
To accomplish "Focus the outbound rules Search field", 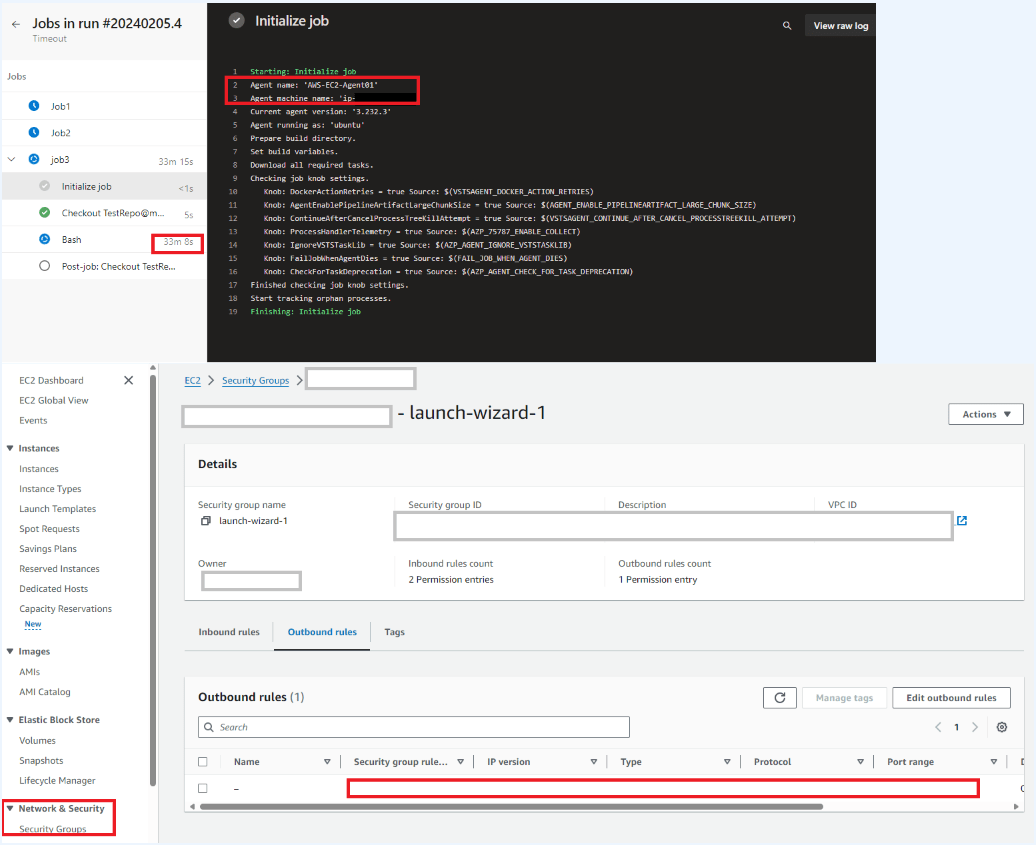I will [414, 727].
